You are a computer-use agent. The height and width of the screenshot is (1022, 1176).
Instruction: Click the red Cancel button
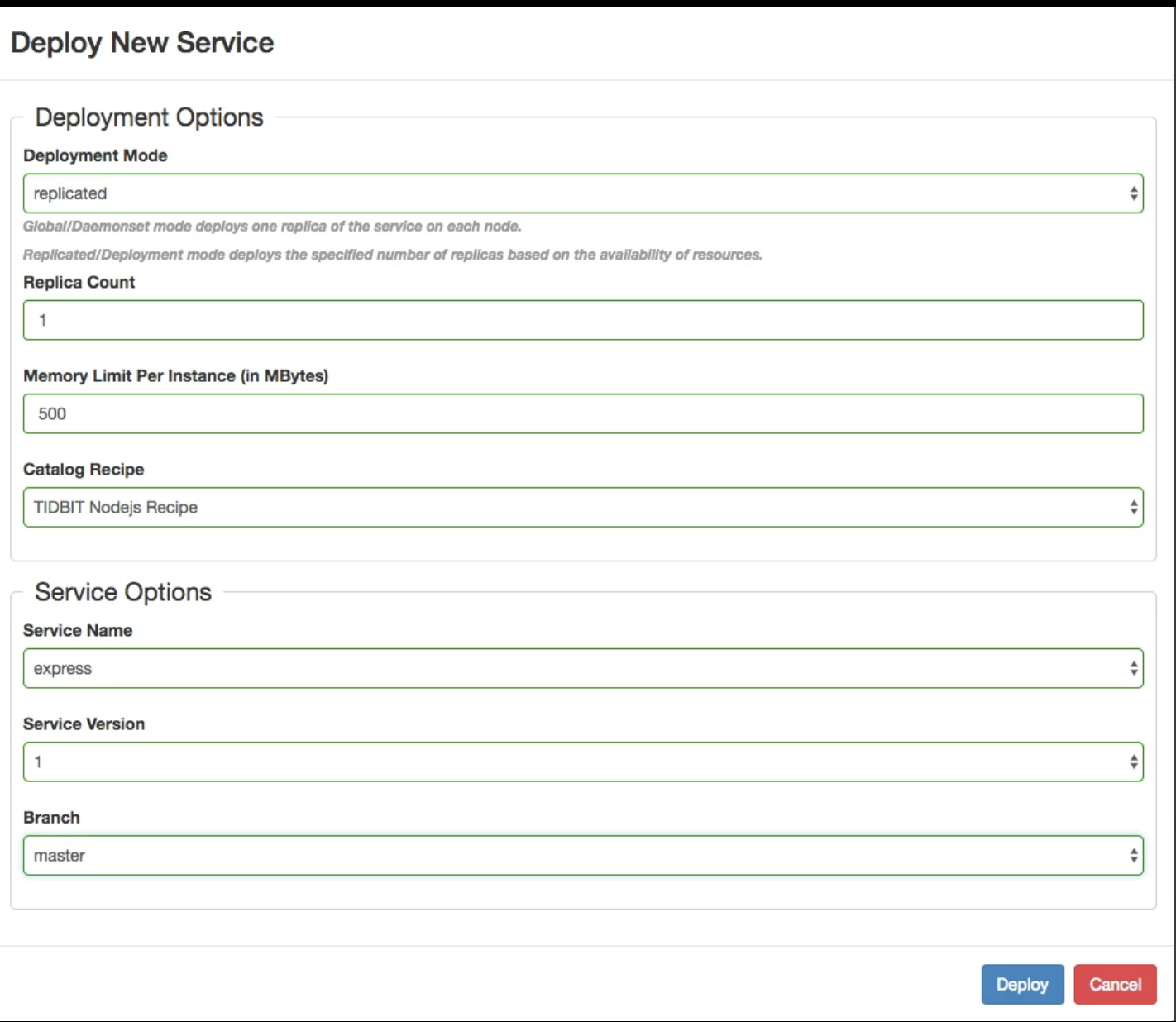coord(1115,984)
